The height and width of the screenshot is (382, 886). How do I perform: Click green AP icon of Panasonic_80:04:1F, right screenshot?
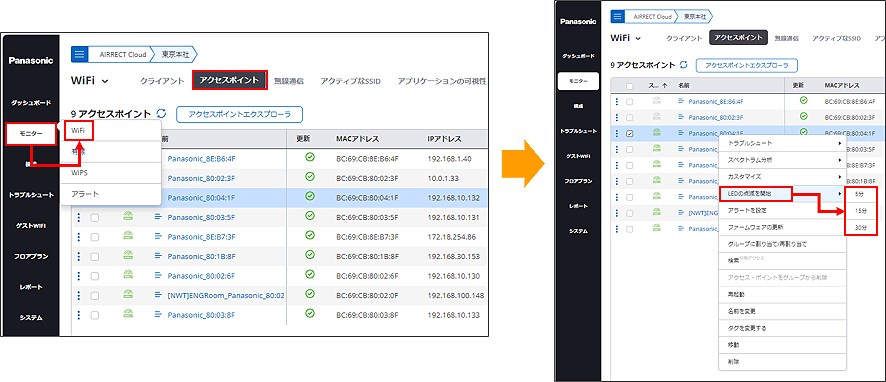pos(657,133)
